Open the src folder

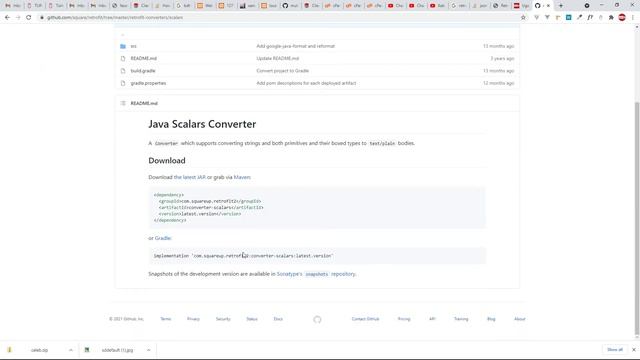click(133, 46)
